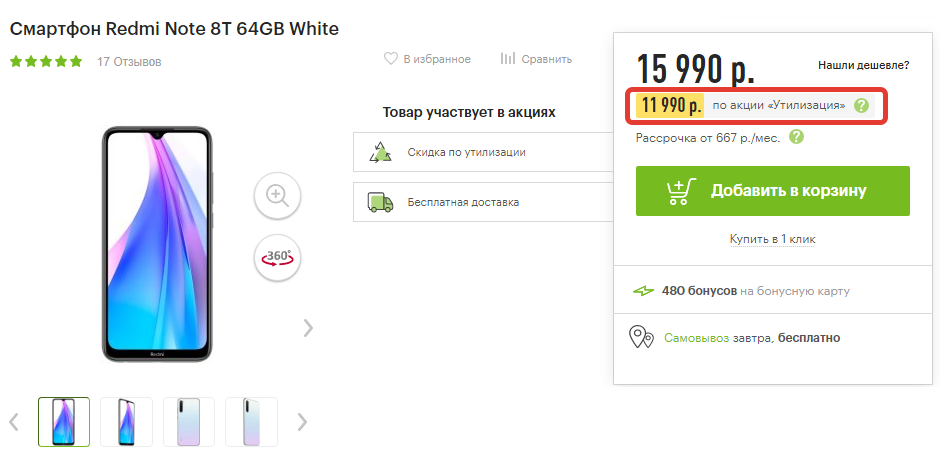Click the Купить в 1 клик link
Image resolution: width=940 pixels, height=457 pixels.
pyautogui.click(x=772, y=239)
